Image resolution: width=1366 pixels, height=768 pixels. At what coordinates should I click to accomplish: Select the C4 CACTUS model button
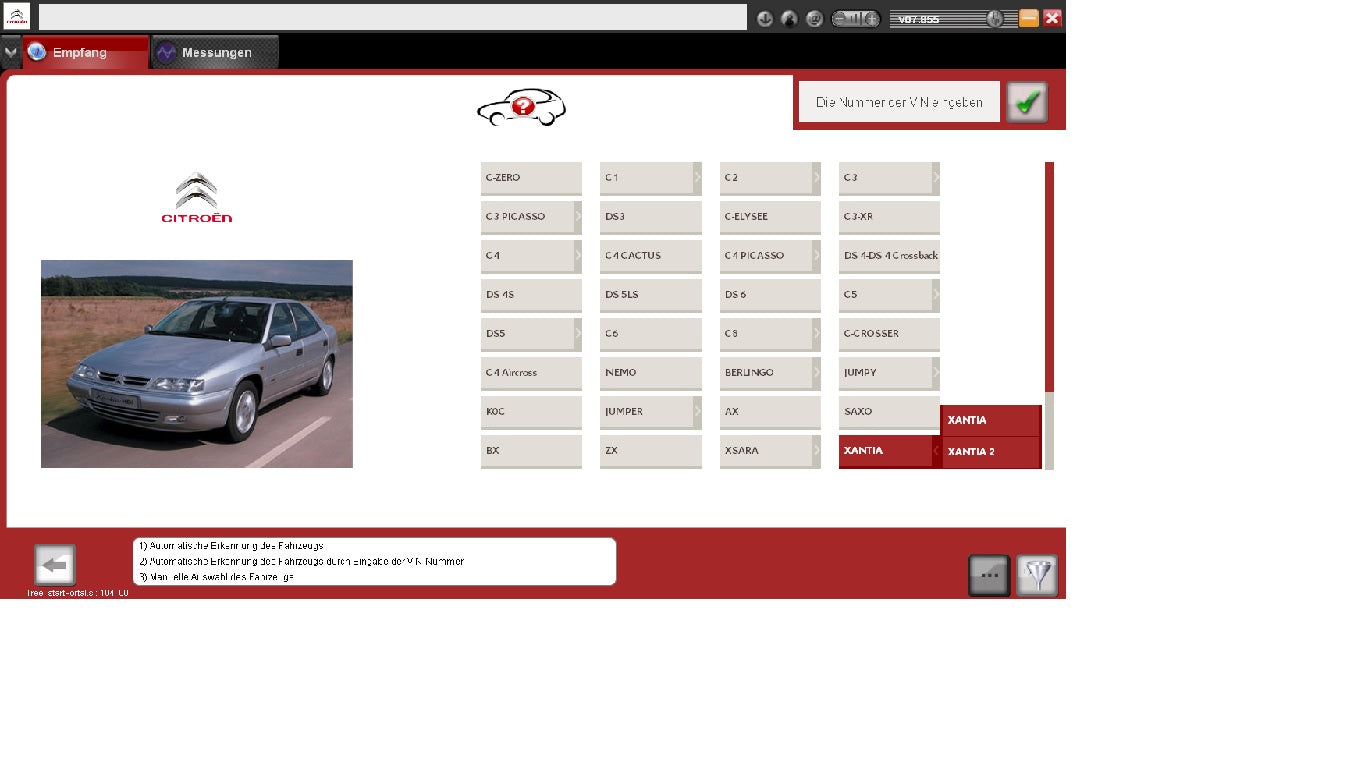pyautogui.click(x=650, y=255)
